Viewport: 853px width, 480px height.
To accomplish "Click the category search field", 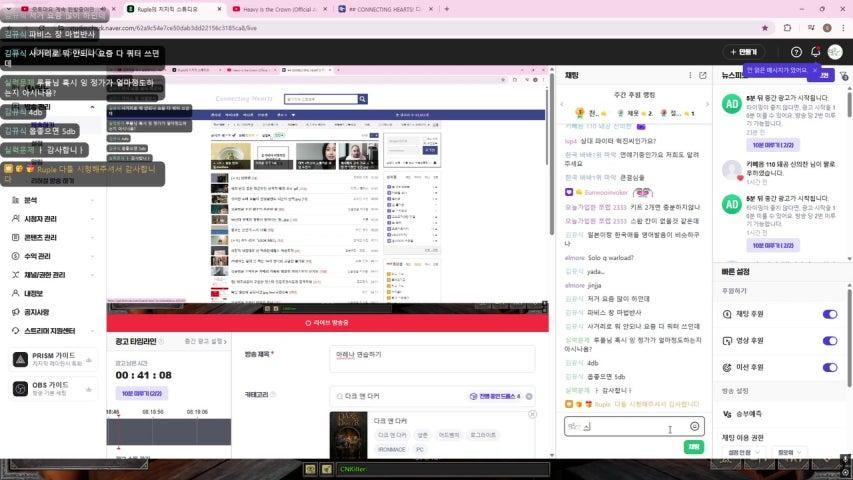I will coord(432,396).
